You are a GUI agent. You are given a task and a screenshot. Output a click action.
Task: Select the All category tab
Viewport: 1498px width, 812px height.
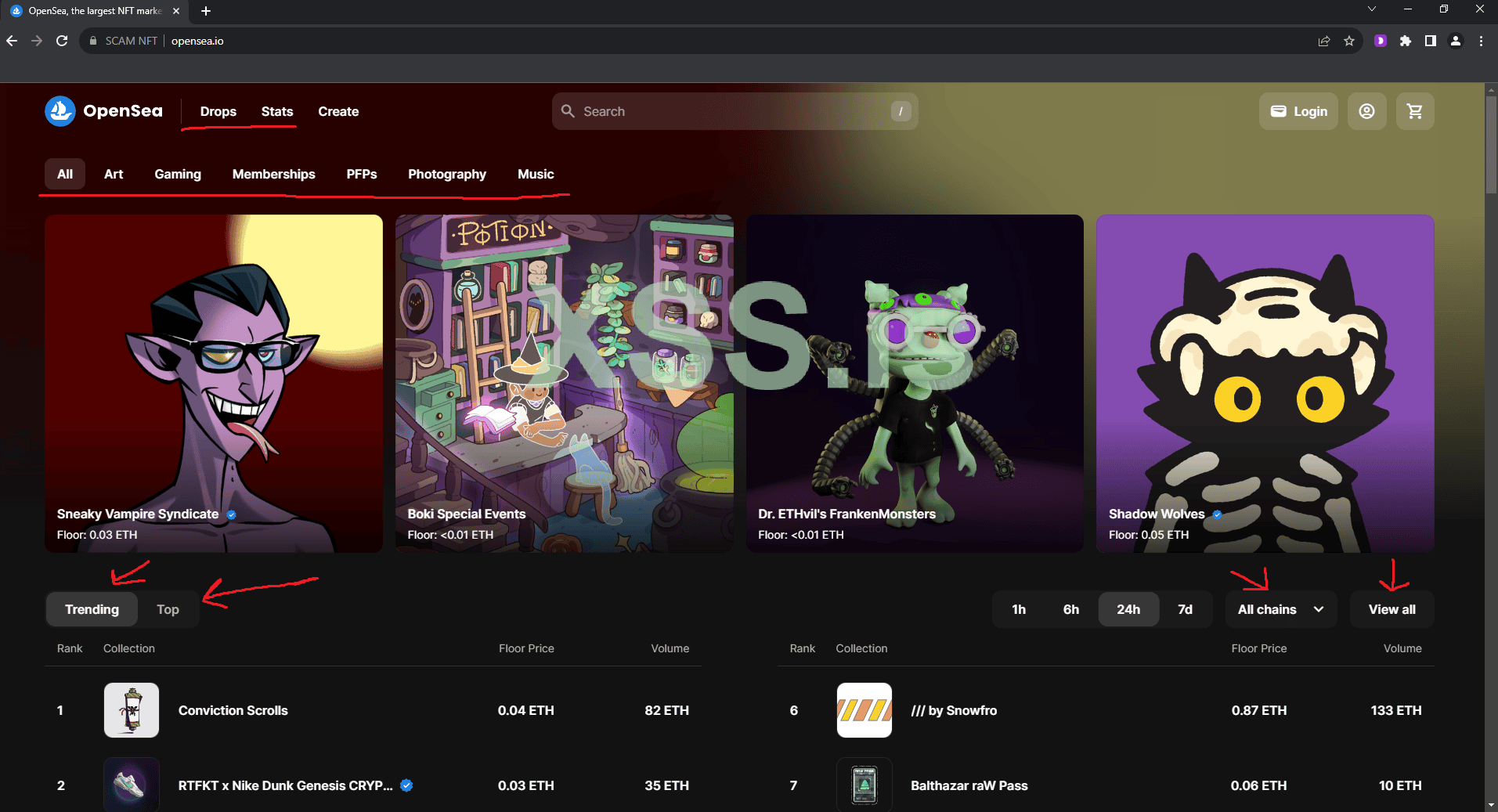[x=65, y=174]
